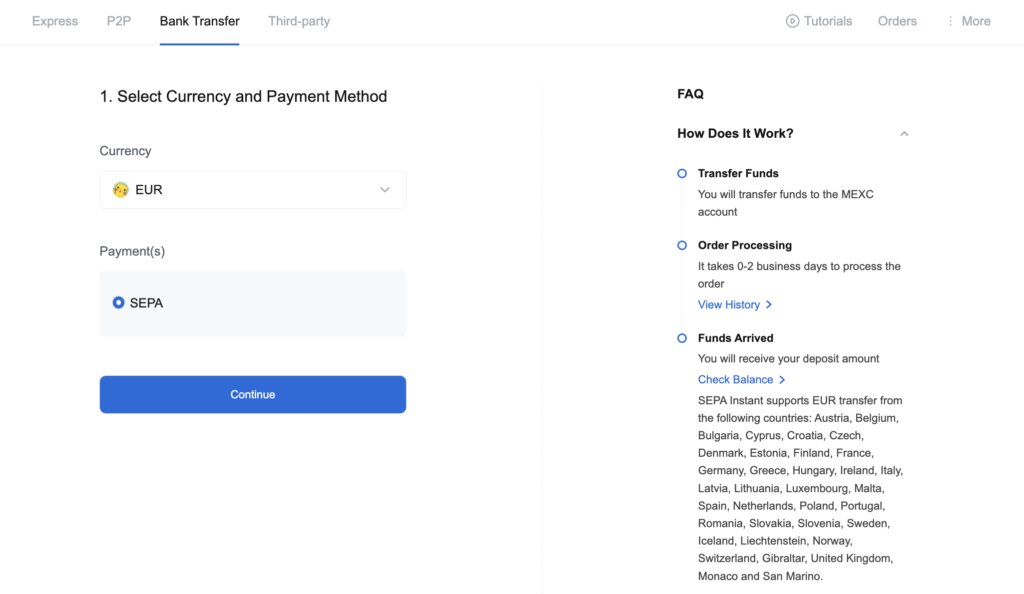Screen dimensions: 1024x594
Task: Click the Funds Arrived step circle
Action: point(682,338)
